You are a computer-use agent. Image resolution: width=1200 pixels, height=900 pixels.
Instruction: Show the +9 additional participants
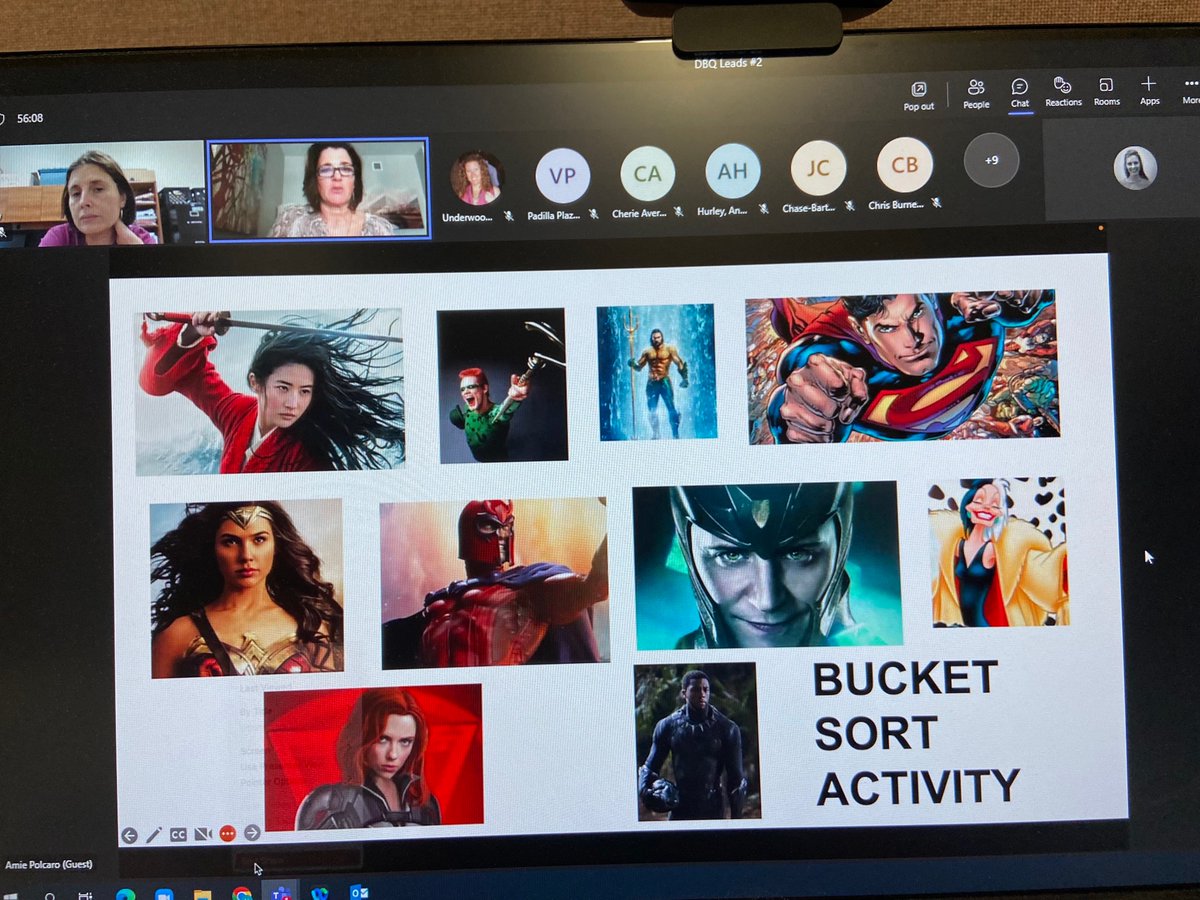[x=991, y=160]
